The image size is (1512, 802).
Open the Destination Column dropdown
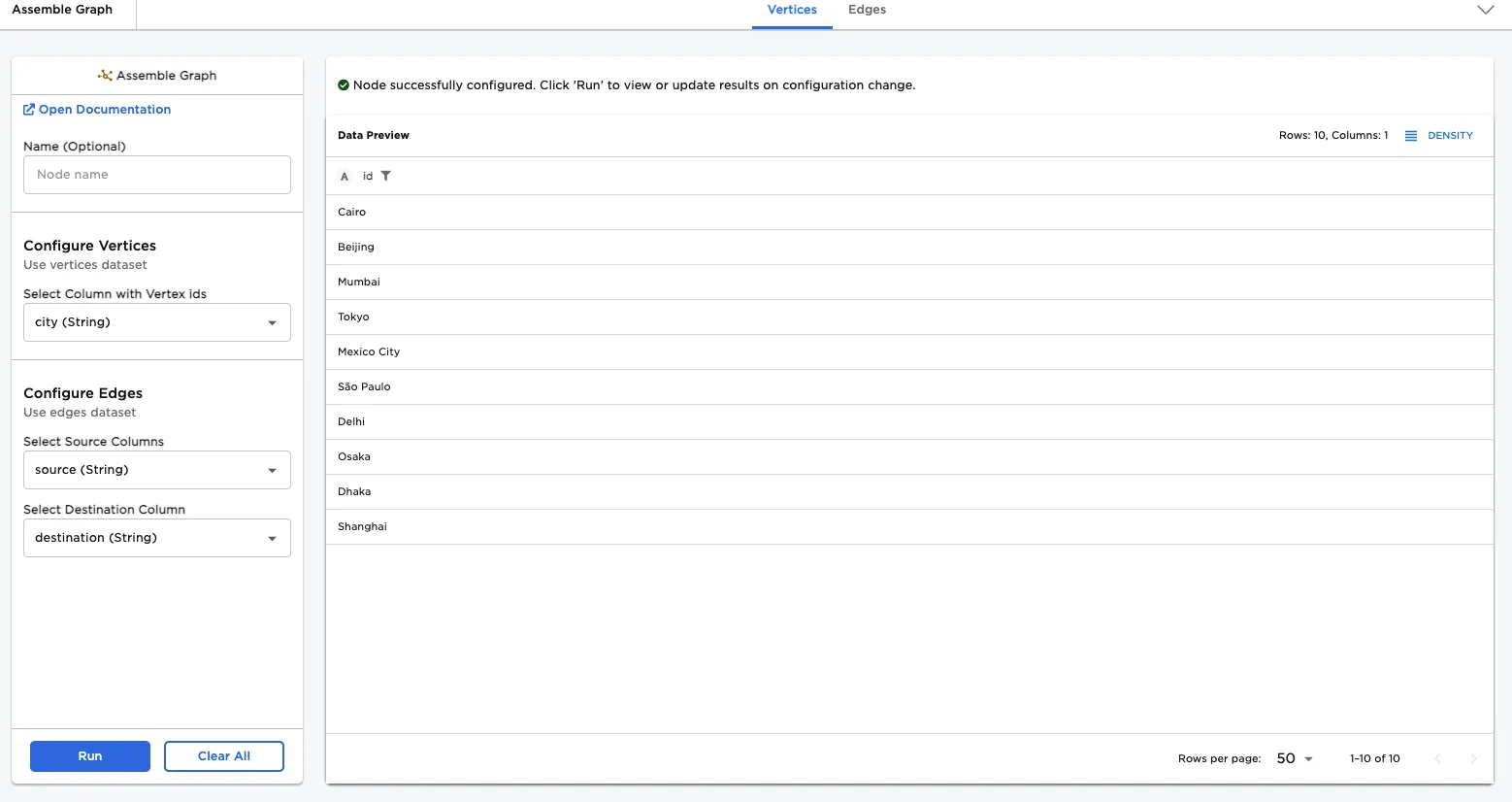point(156,538)
